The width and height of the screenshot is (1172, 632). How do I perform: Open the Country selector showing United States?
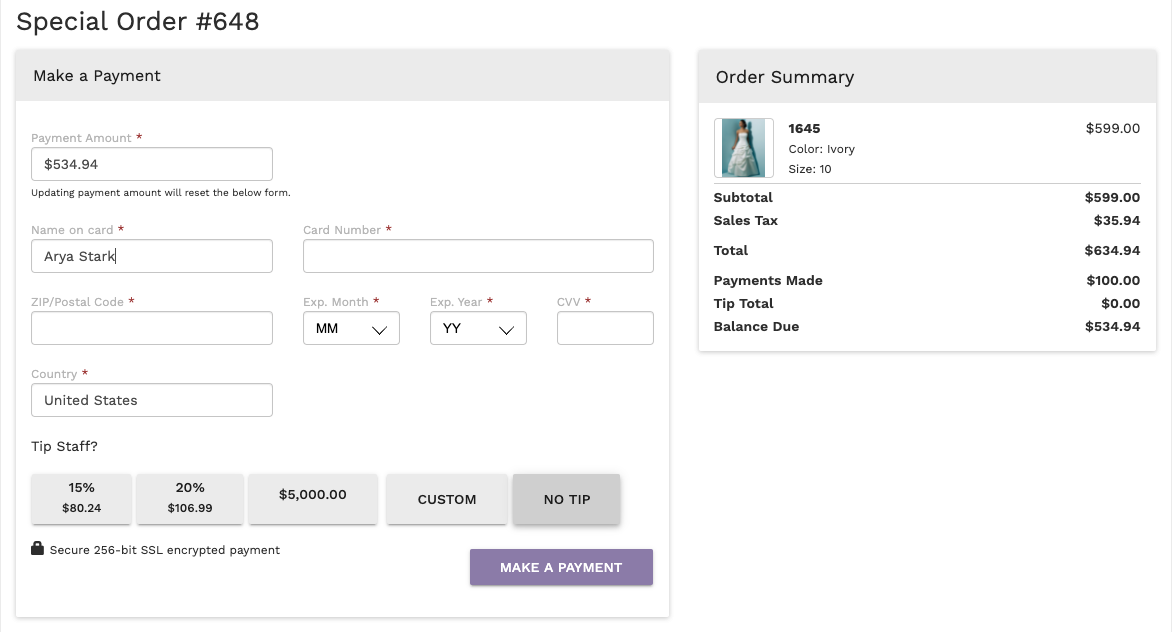click(152, 400)
